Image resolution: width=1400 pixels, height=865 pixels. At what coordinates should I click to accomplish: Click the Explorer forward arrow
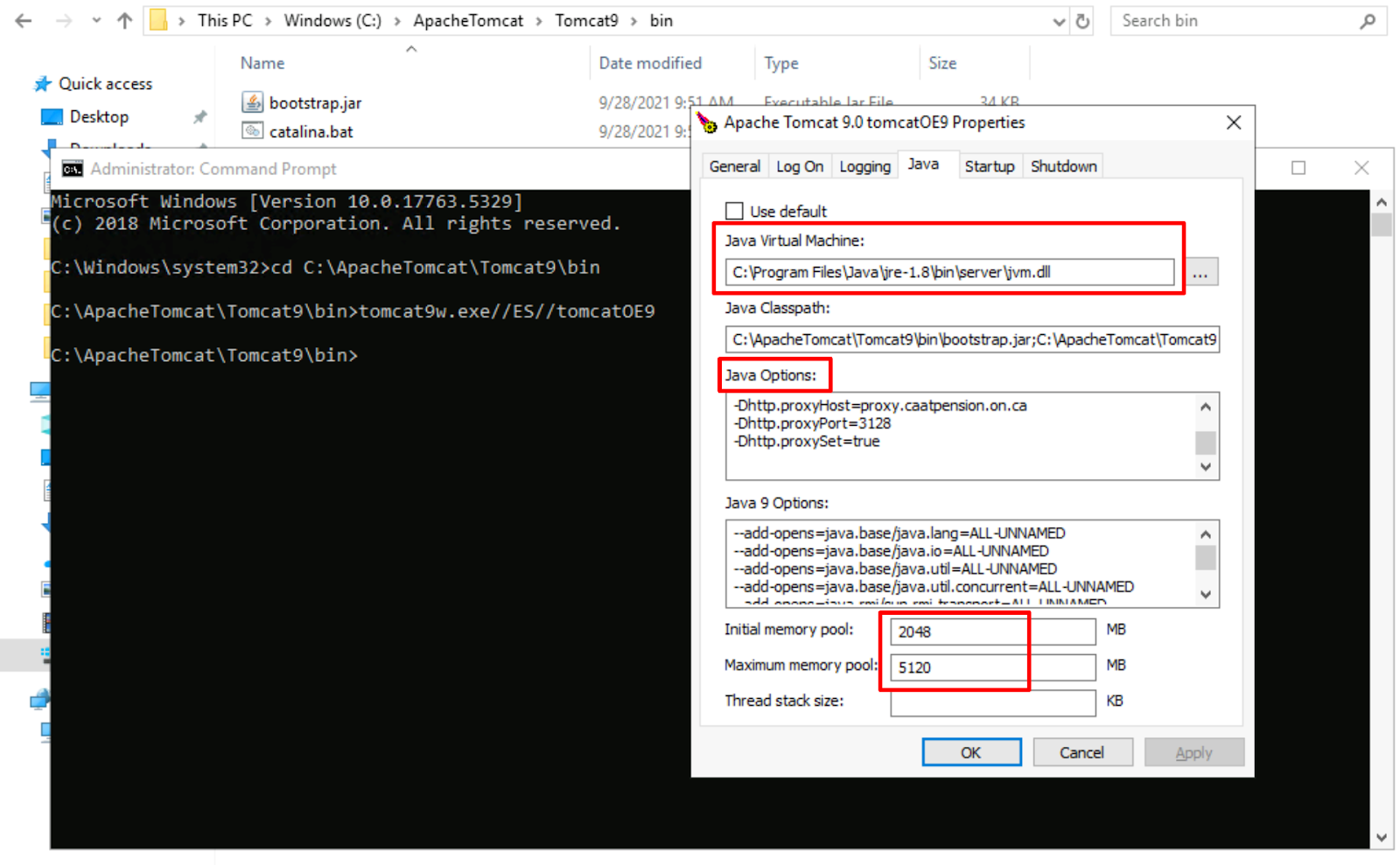[64, 21]
